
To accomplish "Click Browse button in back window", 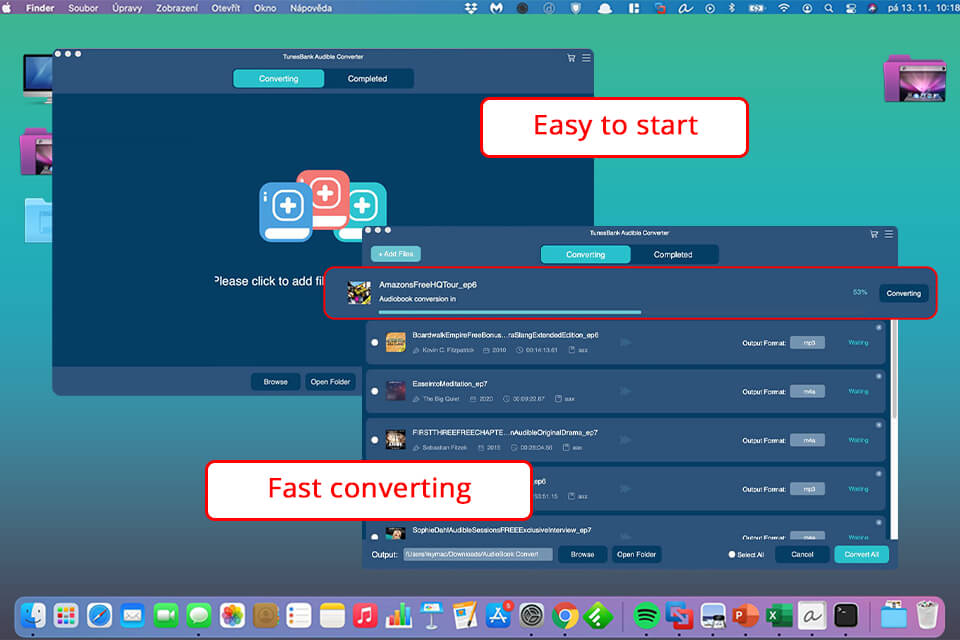I will click(x=276, y=382).
